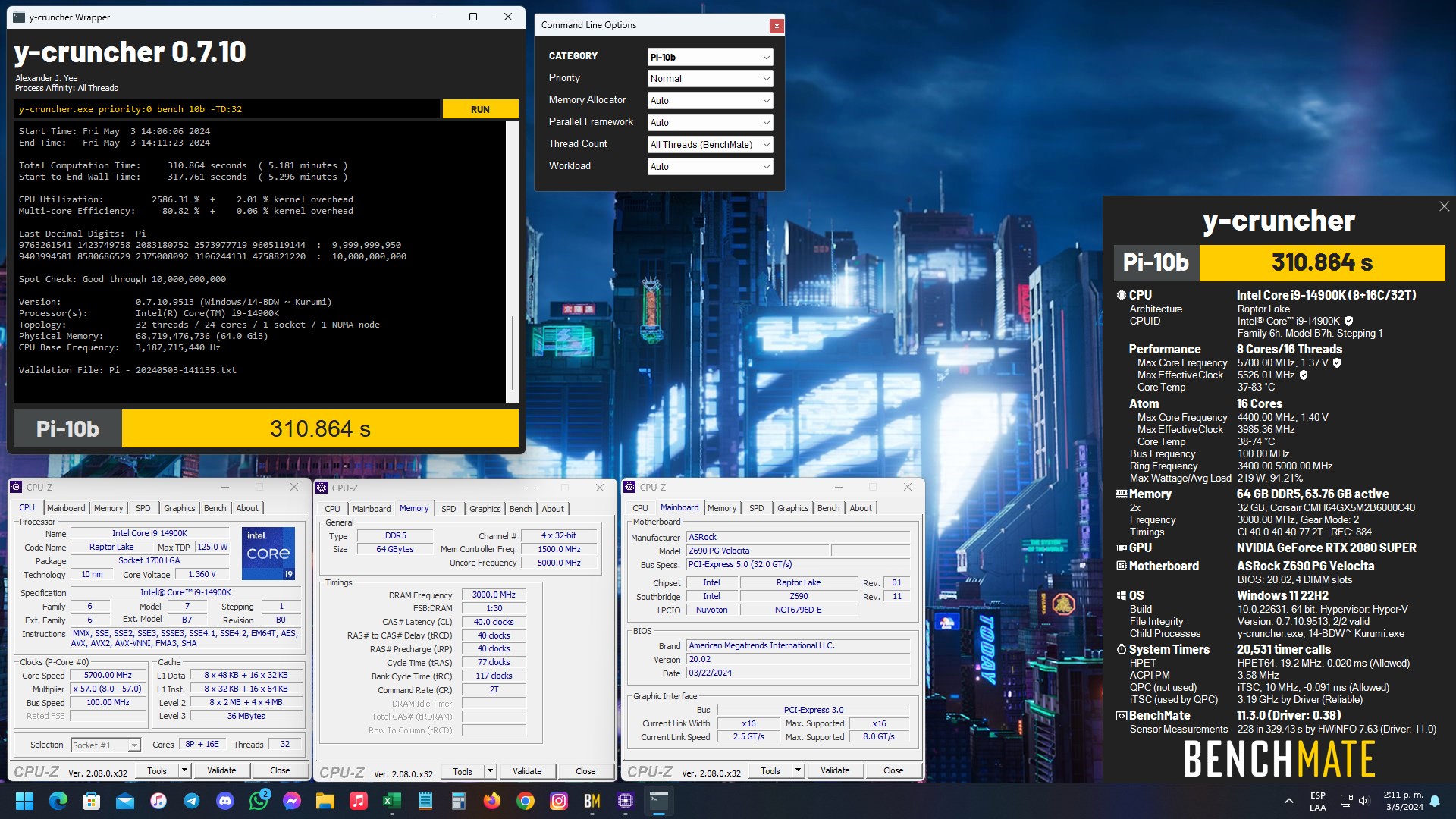
Task: Click BIOS Date value 03/22/2024
Action: click(x=798, y=673)
